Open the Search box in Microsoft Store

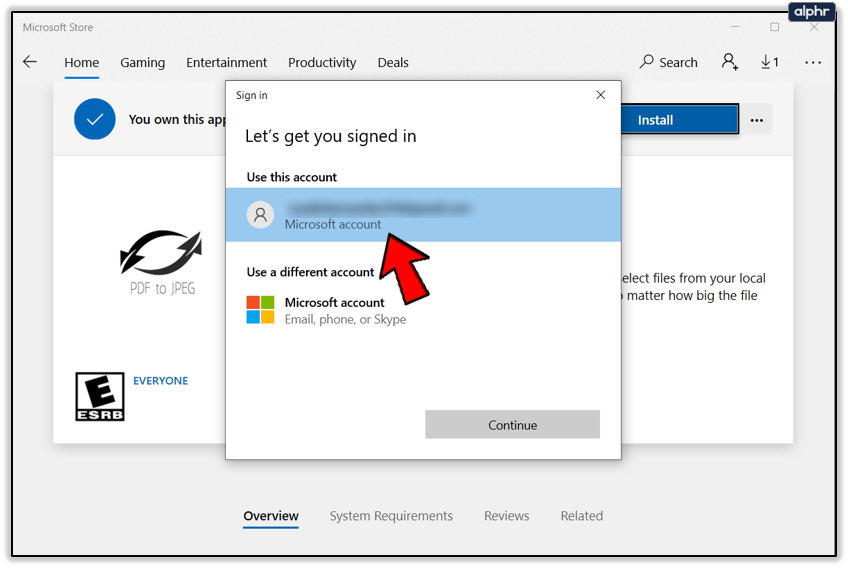click(668, 62)
